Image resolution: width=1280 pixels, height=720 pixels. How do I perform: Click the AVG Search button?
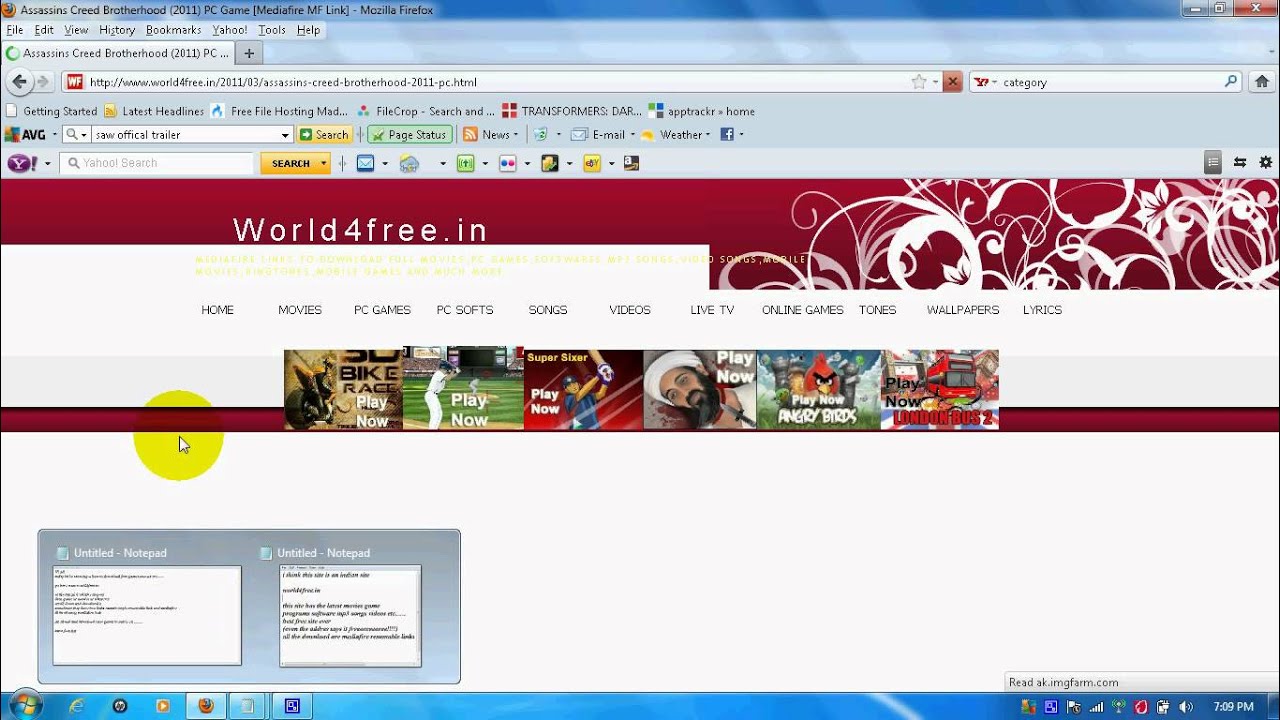(323, 134)
